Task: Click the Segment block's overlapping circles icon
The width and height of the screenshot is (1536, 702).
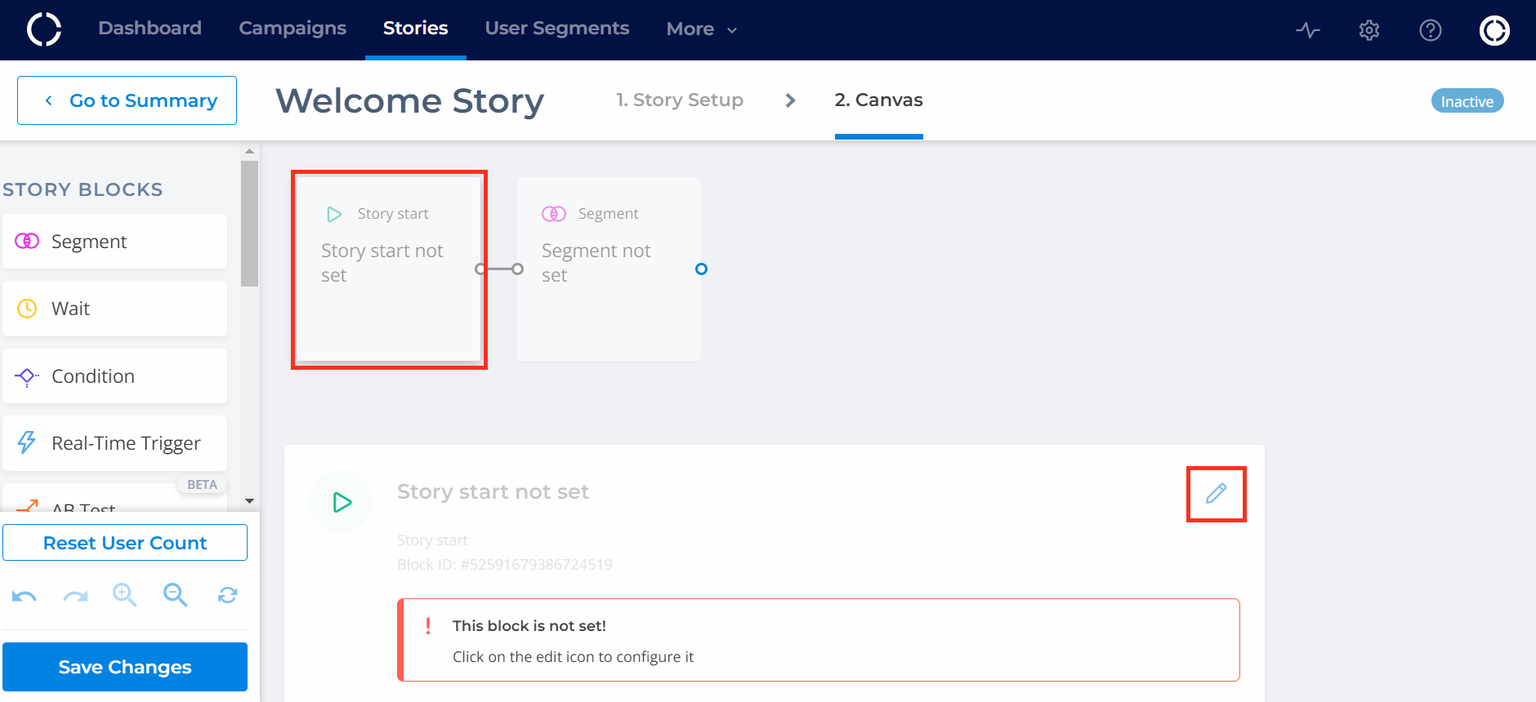Action: 27,241
